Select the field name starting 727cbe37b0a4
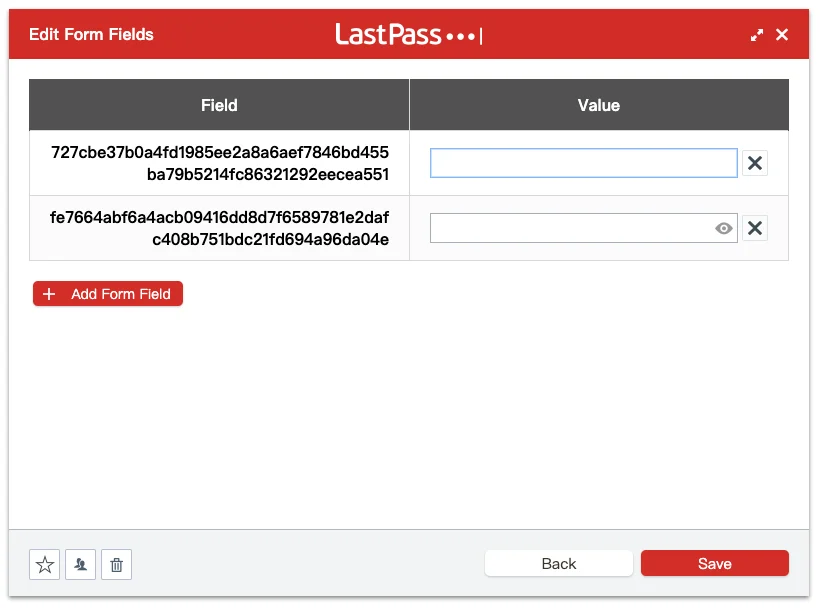Image resolution: width=820 pixels, height=609 pixels. [220, 163]
